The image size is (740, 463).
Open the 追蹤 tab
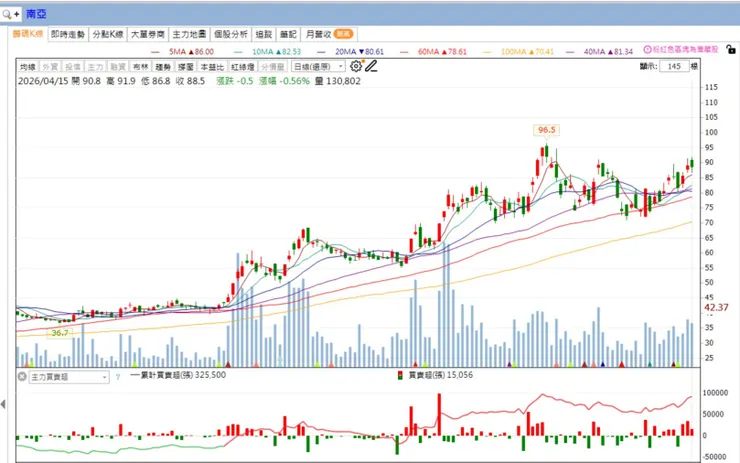pos(264,34)
